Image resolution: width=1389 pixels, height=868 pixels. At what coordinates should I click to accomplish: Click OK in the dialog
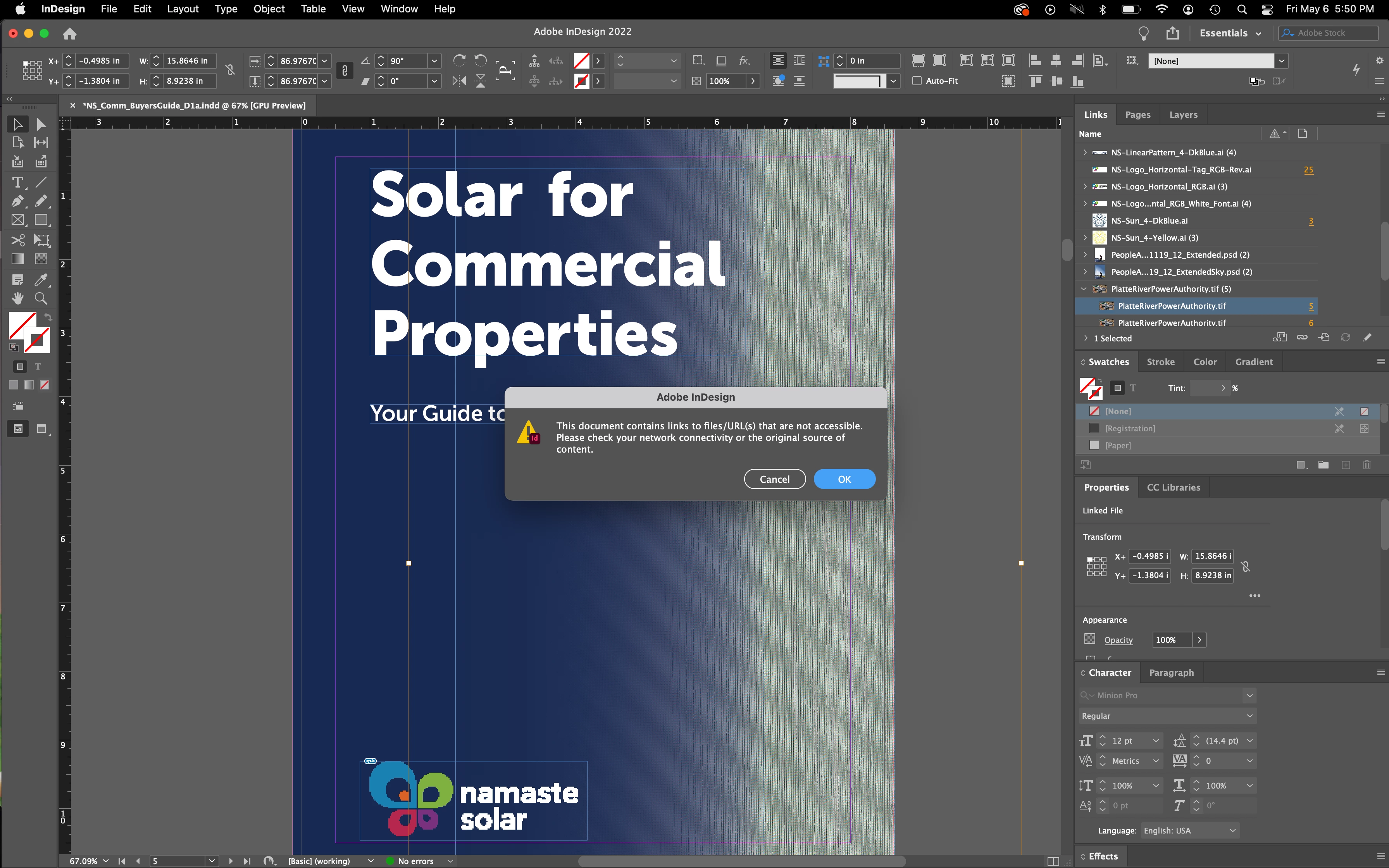pyautogui.click(x=844, y=479)
